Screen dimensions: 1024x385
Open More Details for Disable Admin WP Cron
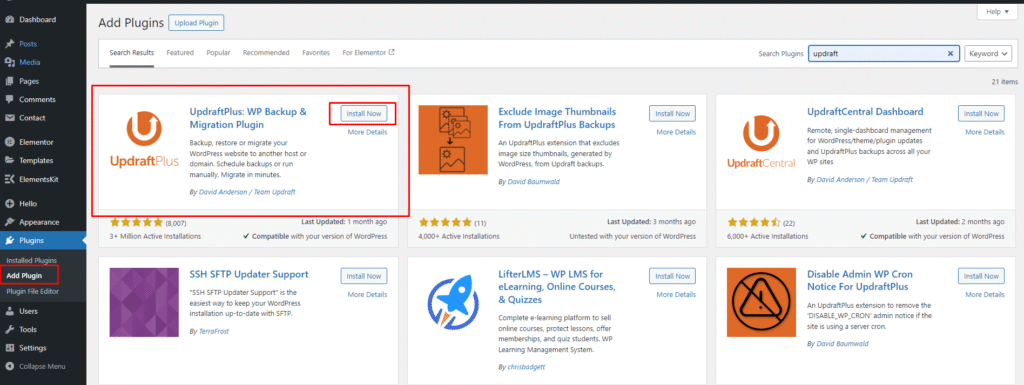(x=985, y=294)
